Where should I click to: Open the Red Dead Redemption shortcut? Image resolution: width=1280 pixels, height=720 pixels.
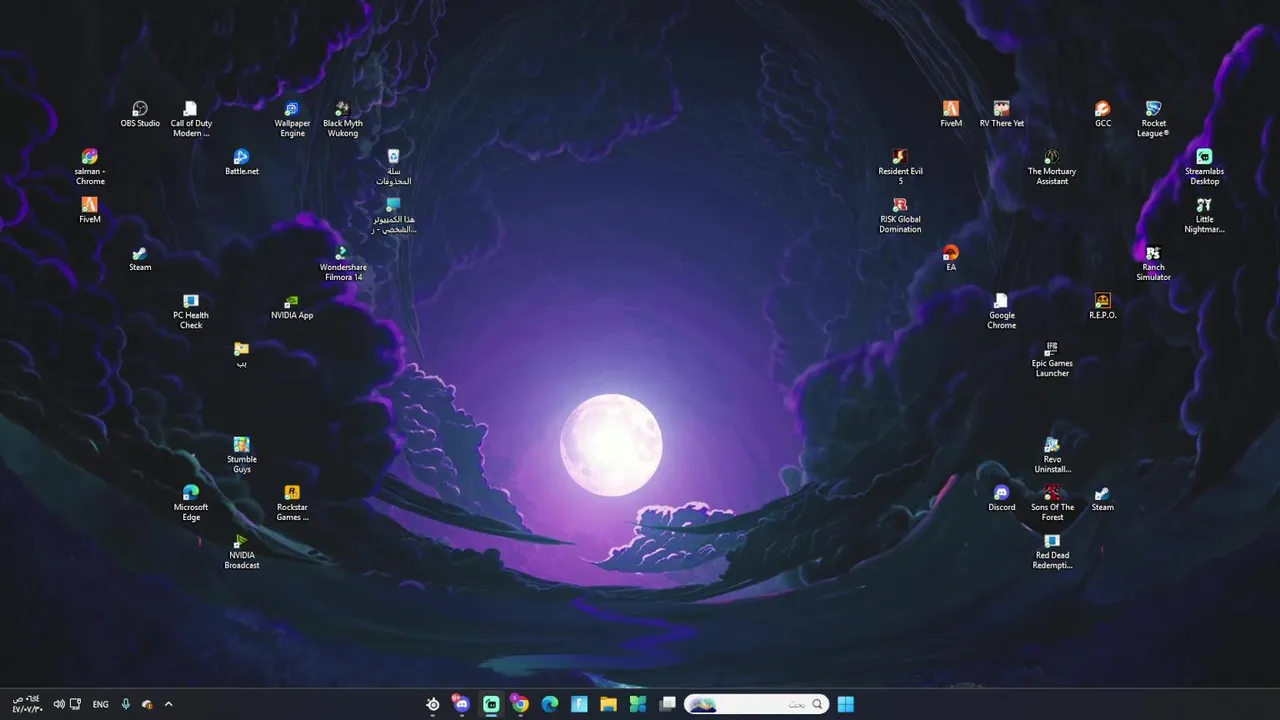tap(1052, 551)
